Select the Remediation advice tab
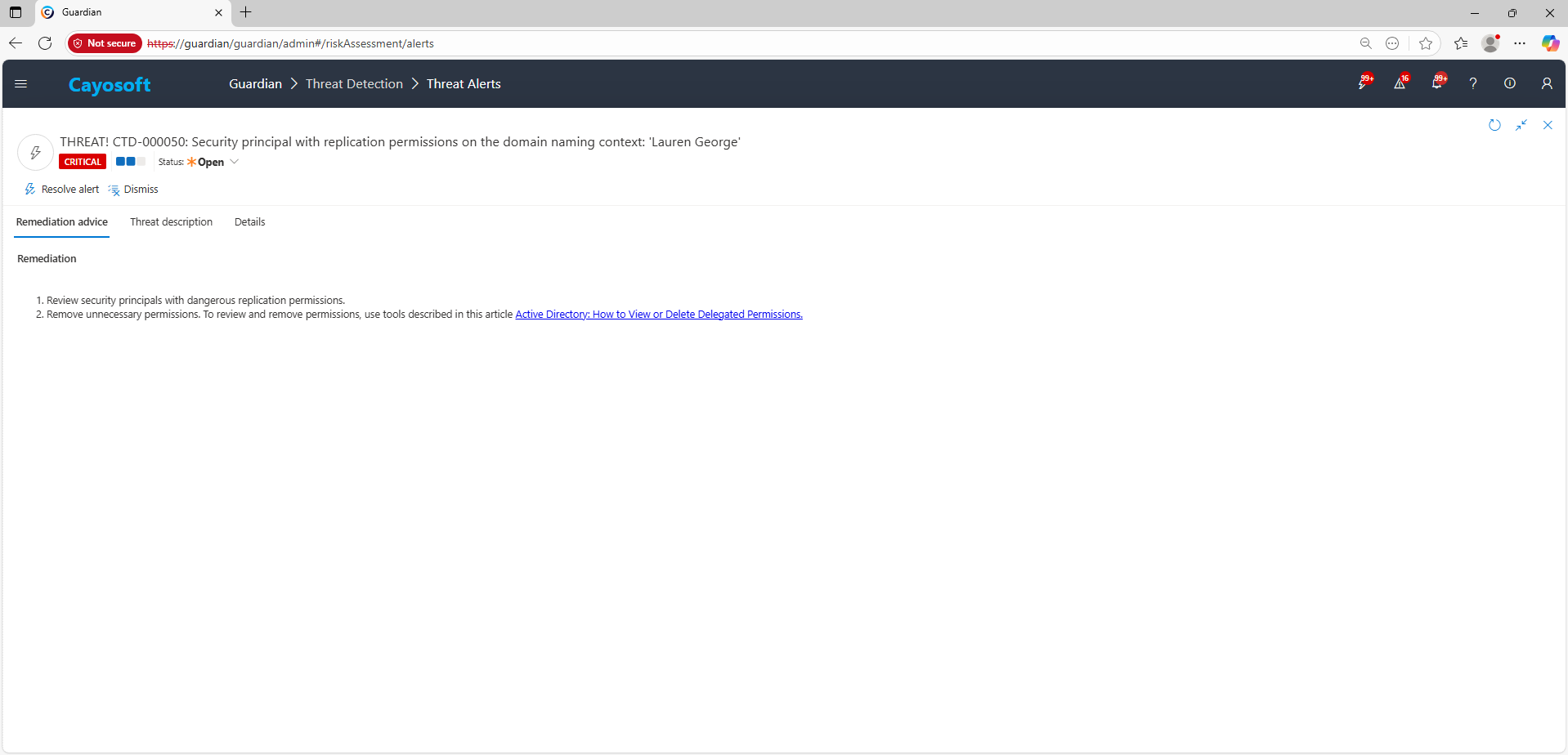 point(62,222)
